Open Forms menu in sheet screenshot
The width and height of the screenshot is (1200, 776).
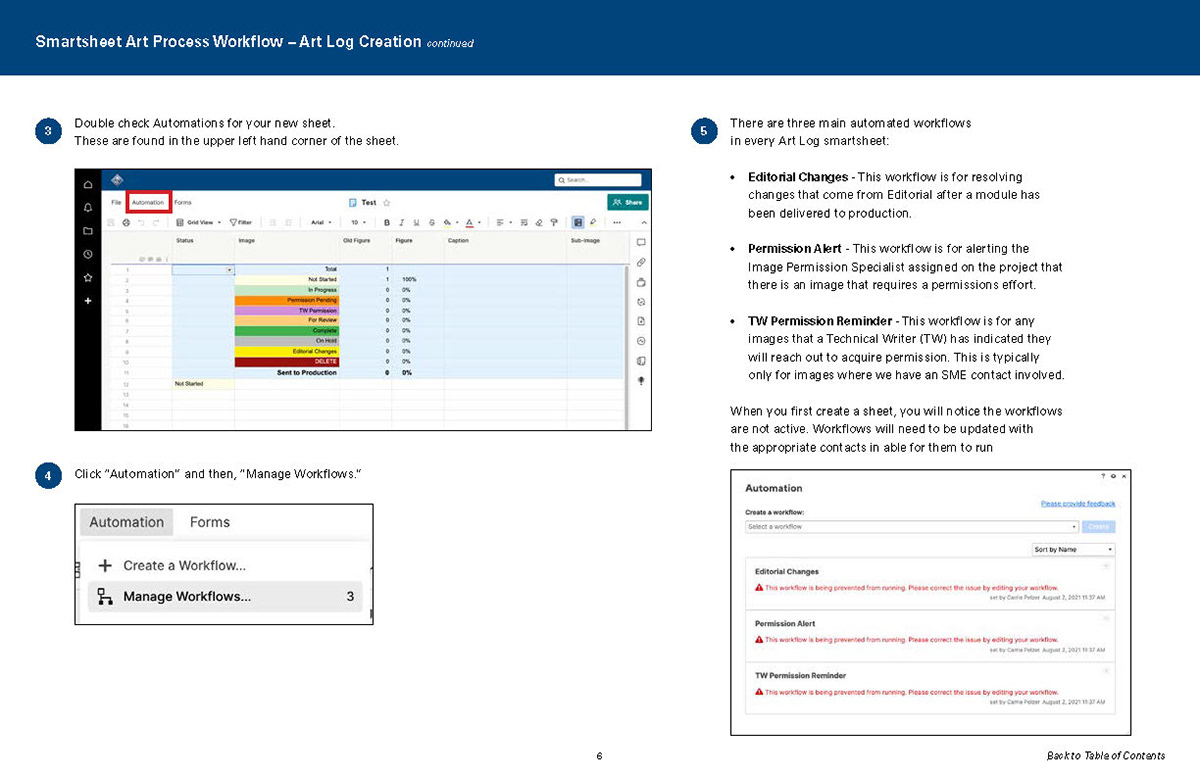coord(183,202)
